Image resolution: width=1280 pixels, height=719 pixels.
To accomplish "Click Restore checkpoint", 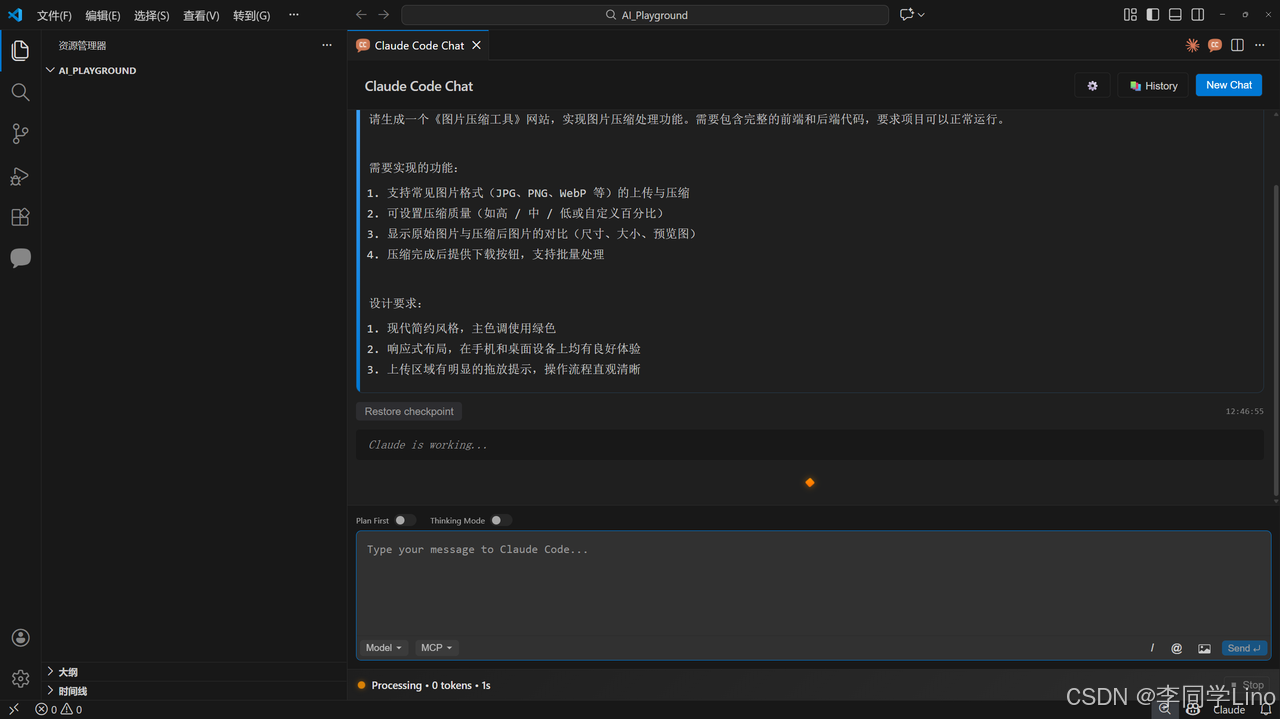I will tap(409, 411).
